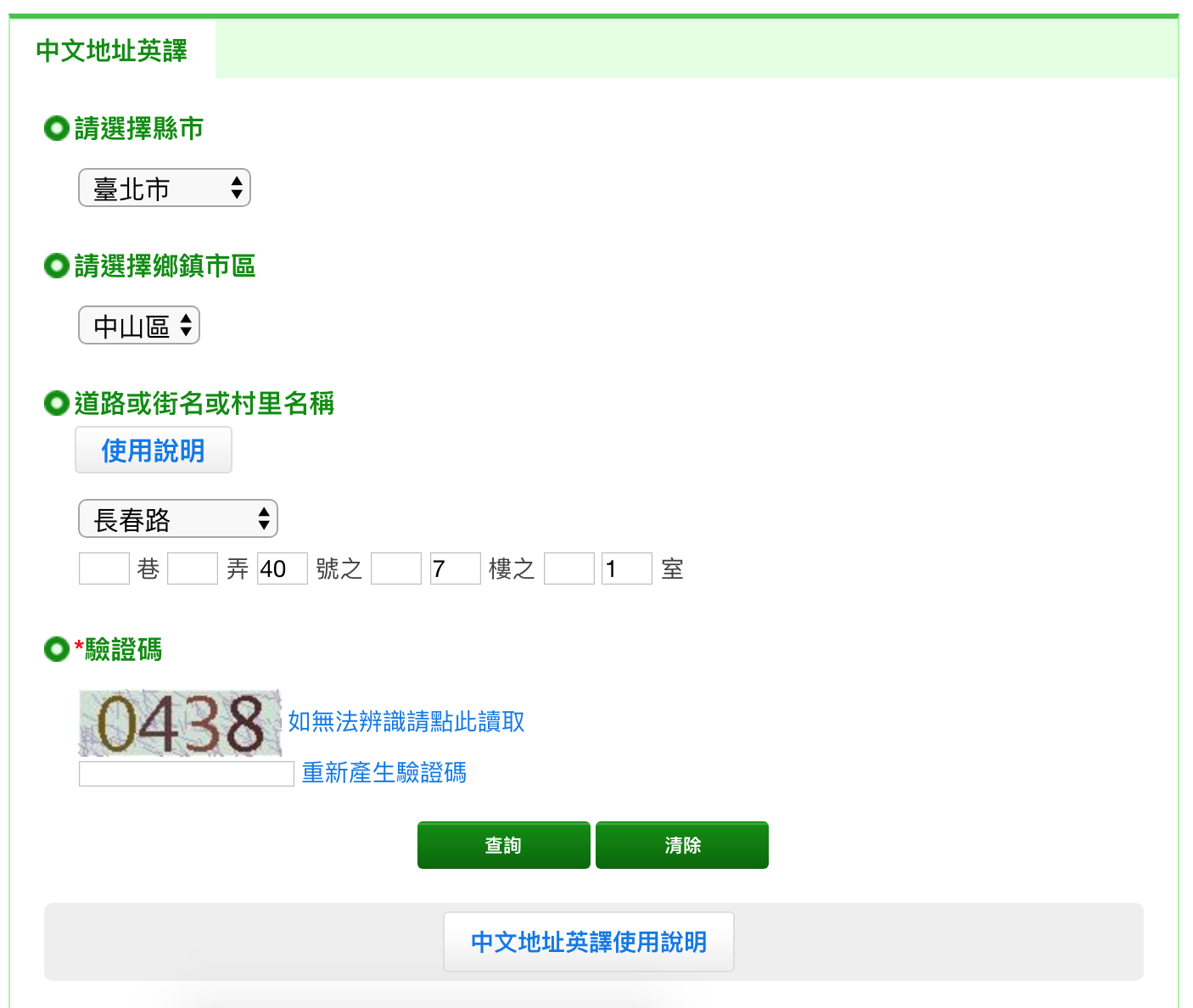
Task: Expand the 中山區 district dropdown
Action: click(138, 325)
